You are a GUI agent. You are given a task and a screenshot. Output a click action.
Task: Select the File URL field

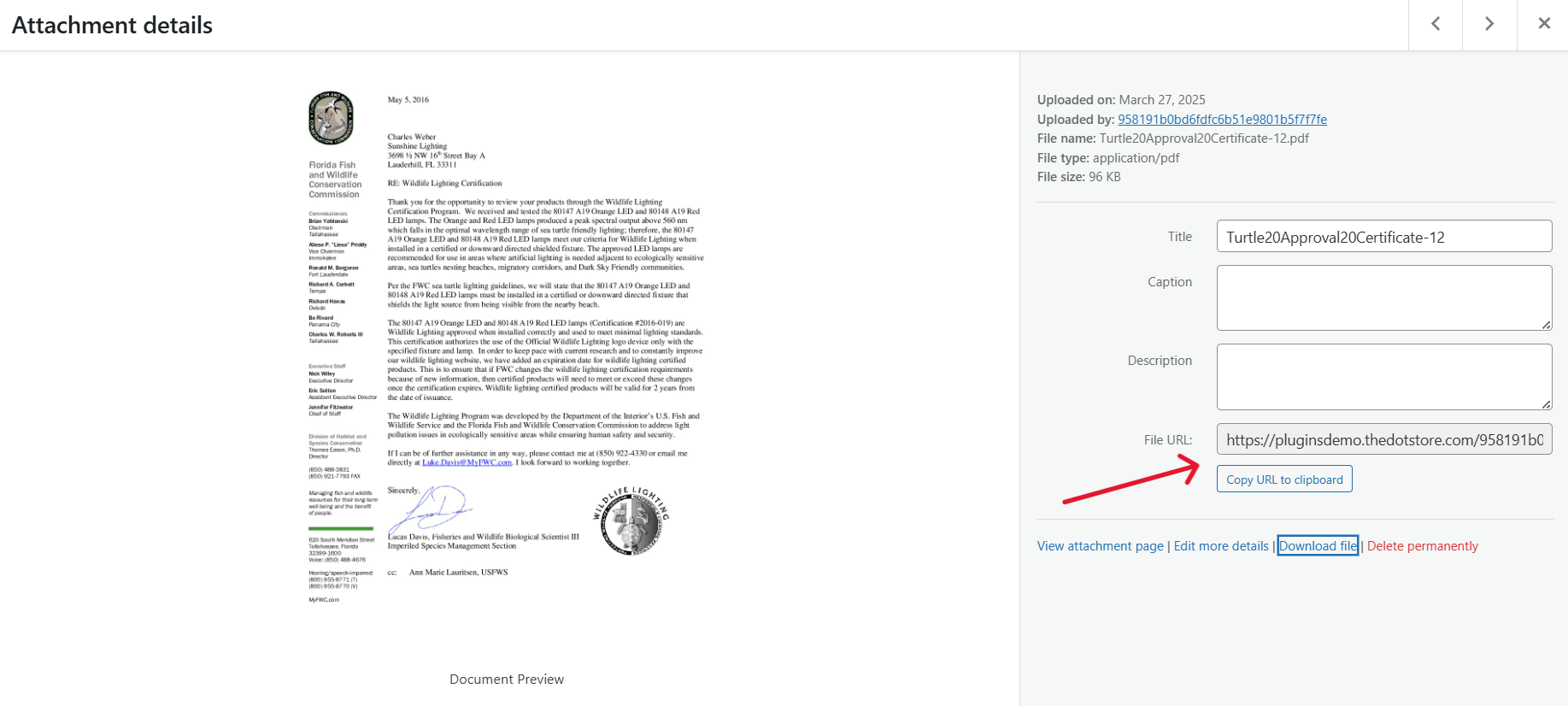point(1383,440)
